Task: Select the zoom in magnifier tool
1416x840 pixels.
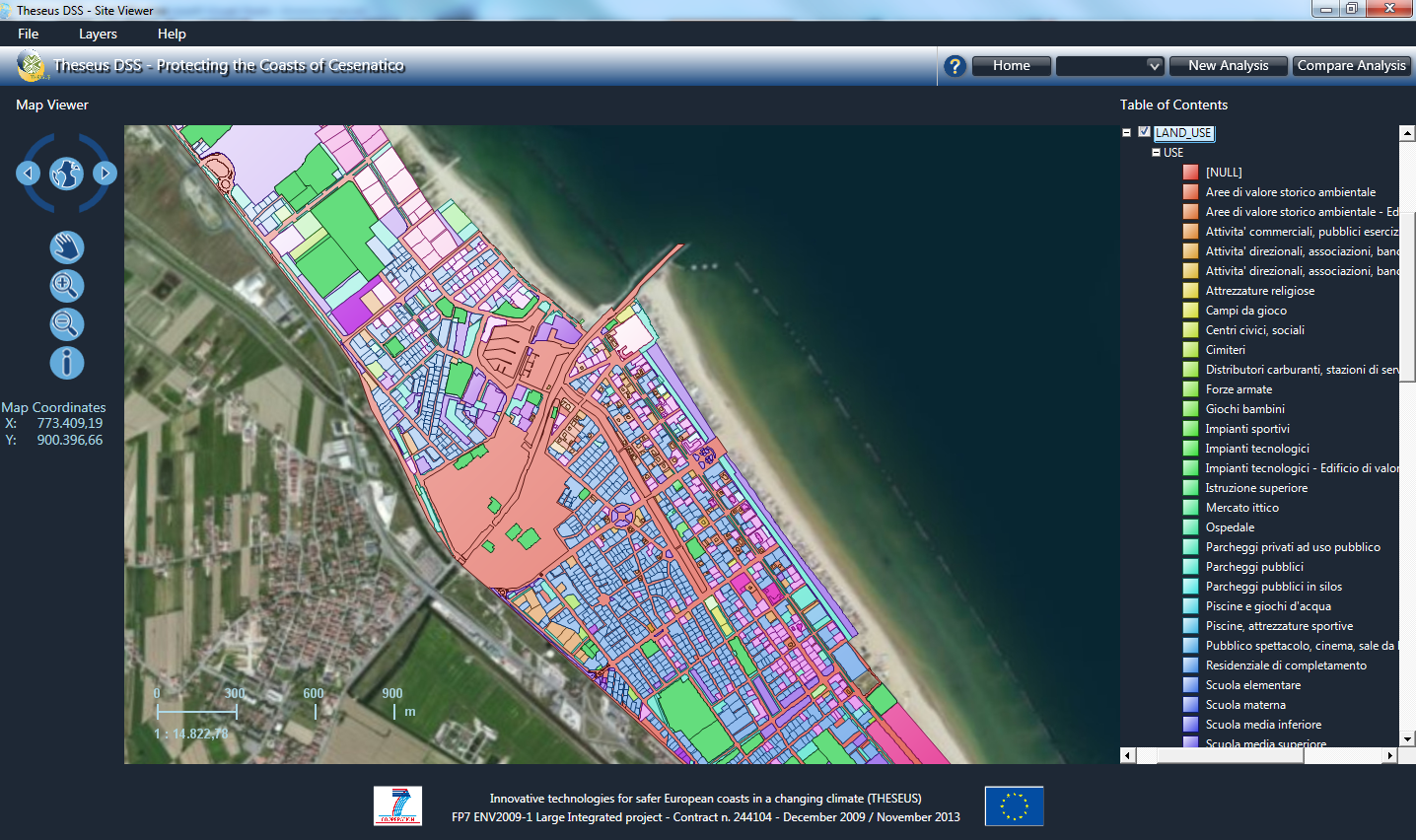Action: [x=66, y=286]
